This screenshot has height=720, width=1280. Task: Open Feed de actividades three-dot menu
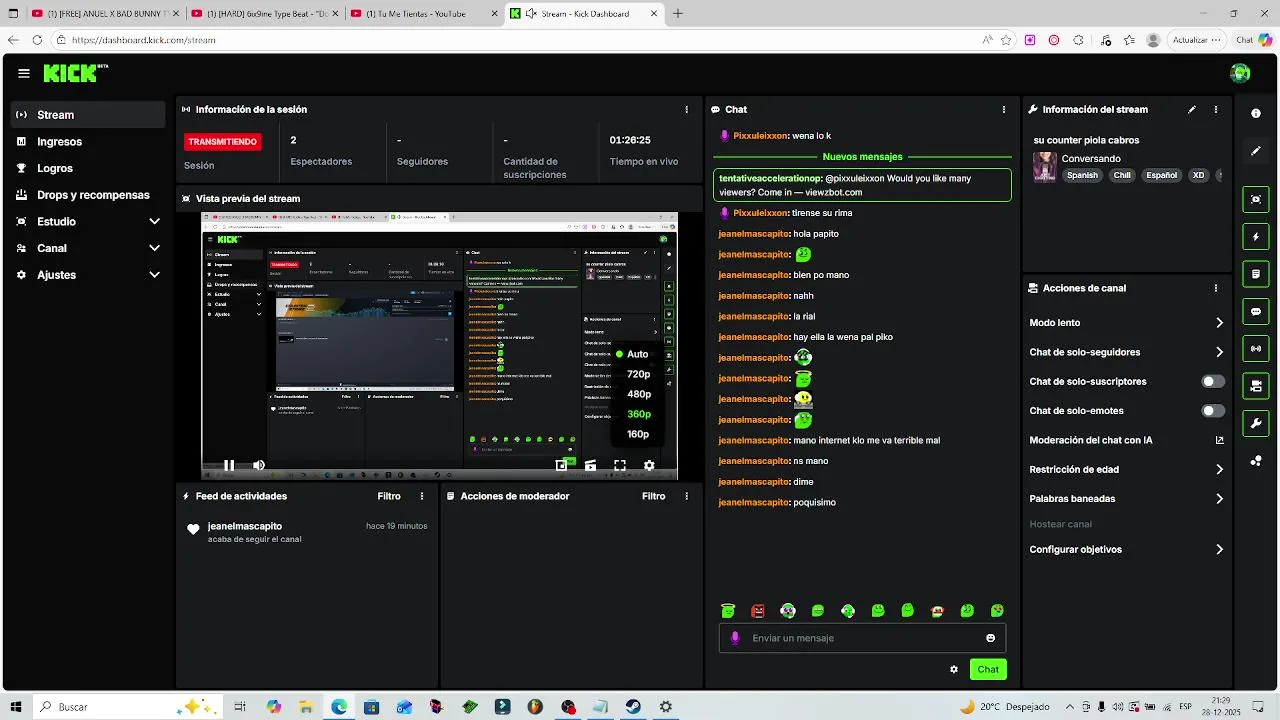click(x=422, y=496)
